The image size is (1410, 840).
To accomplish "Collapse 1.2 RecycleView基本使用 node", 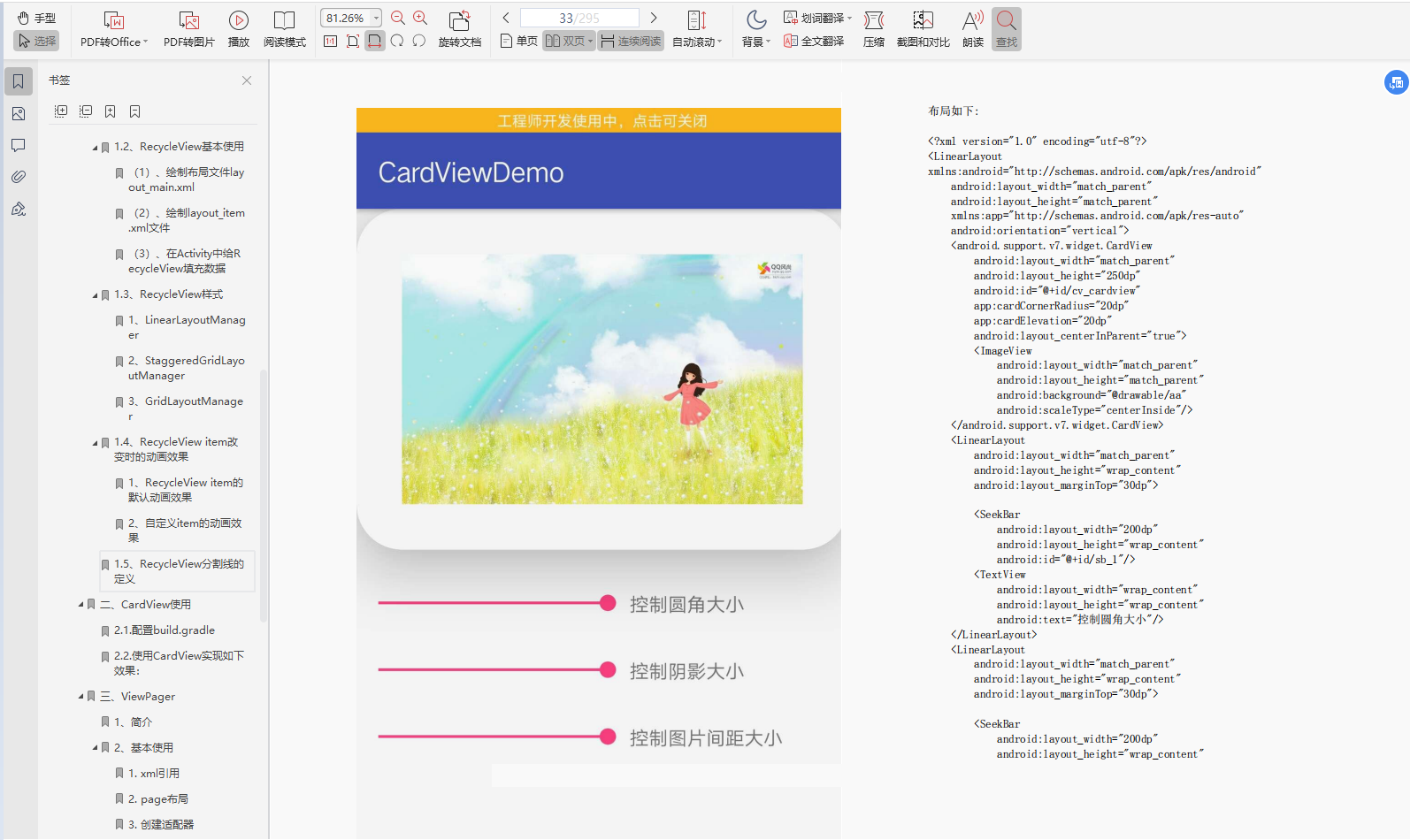I will (x=95, y=148).
